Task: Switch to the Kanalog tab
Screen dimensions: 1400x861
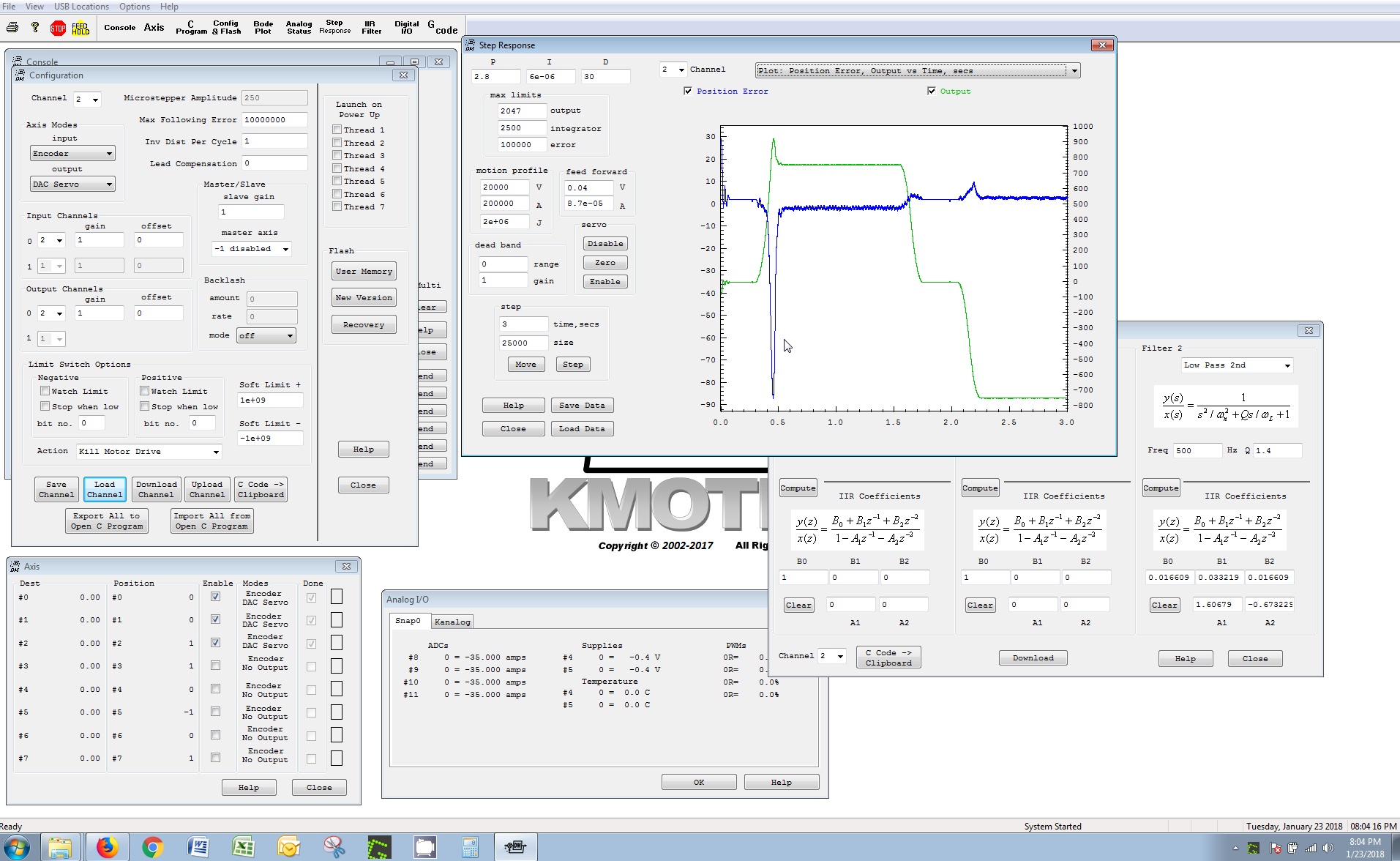Action: point(452,622)
